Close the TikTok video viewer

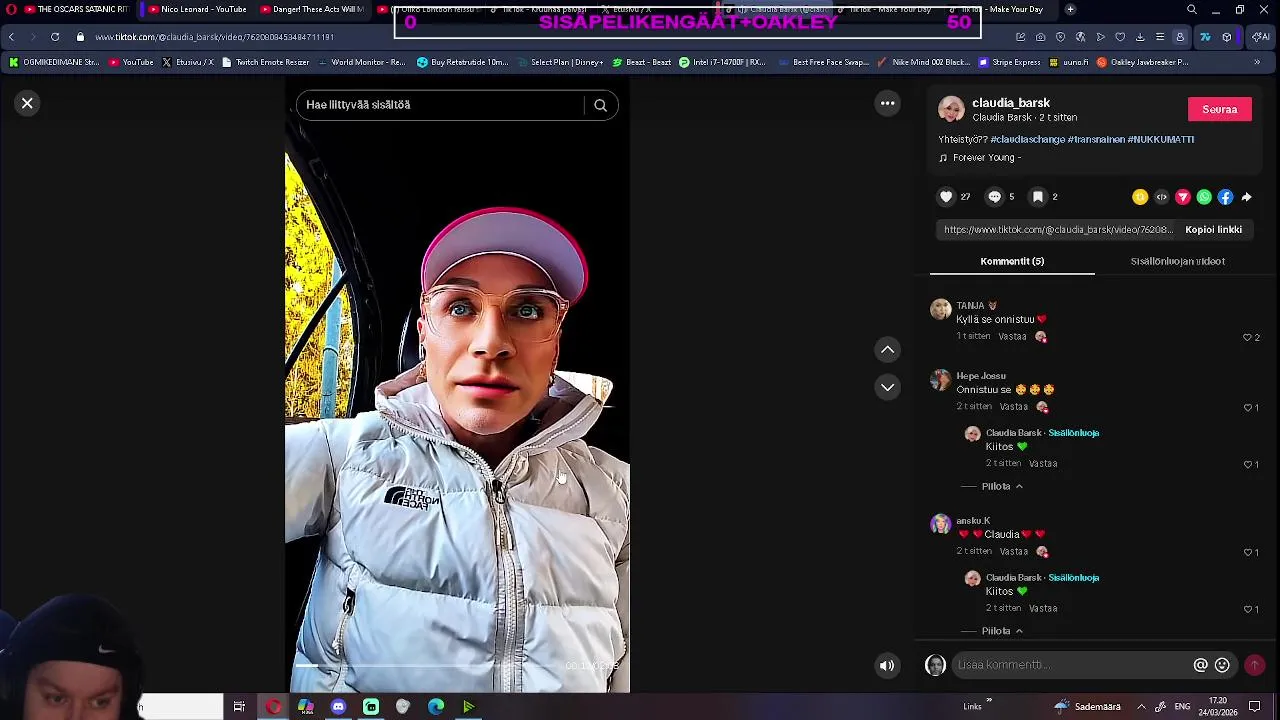27,103
